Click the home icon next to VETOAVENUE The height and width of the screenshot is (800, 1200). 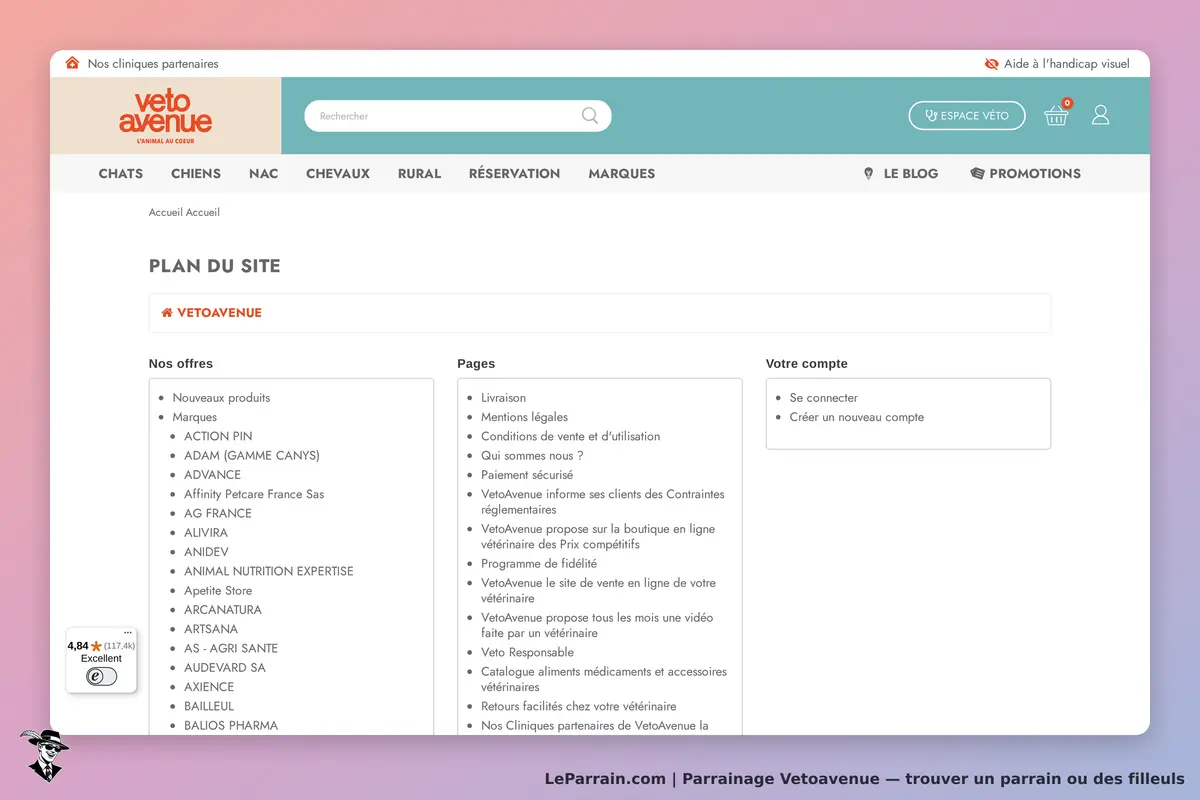coord(167,313)
